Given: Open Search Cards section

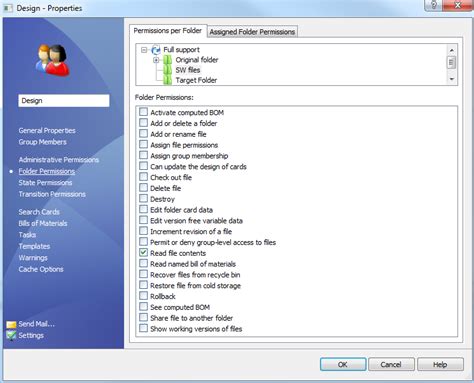Looking at the screenshot, I should 39,212.
